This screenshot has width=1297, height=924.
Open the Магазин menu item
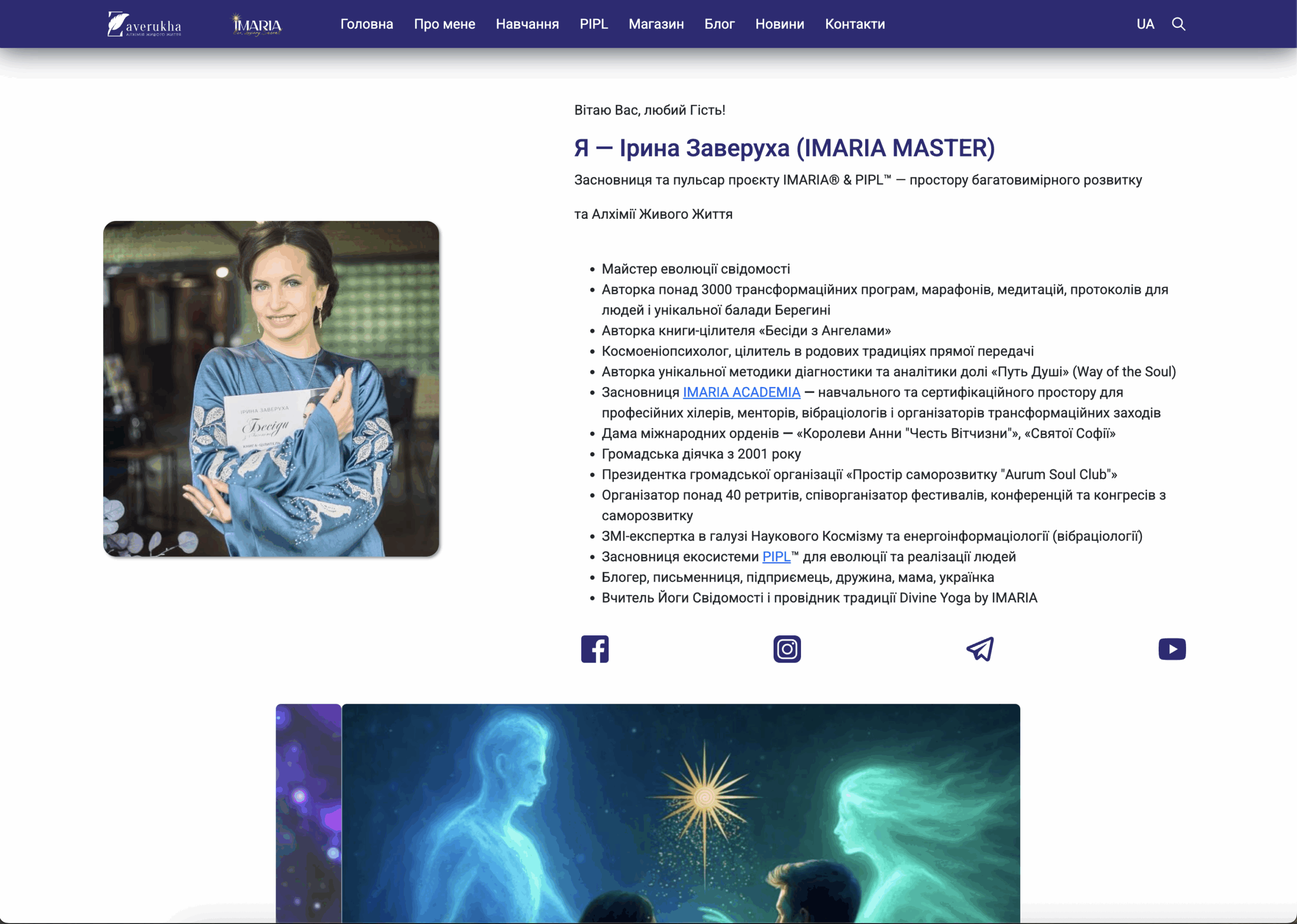[656, 24]
